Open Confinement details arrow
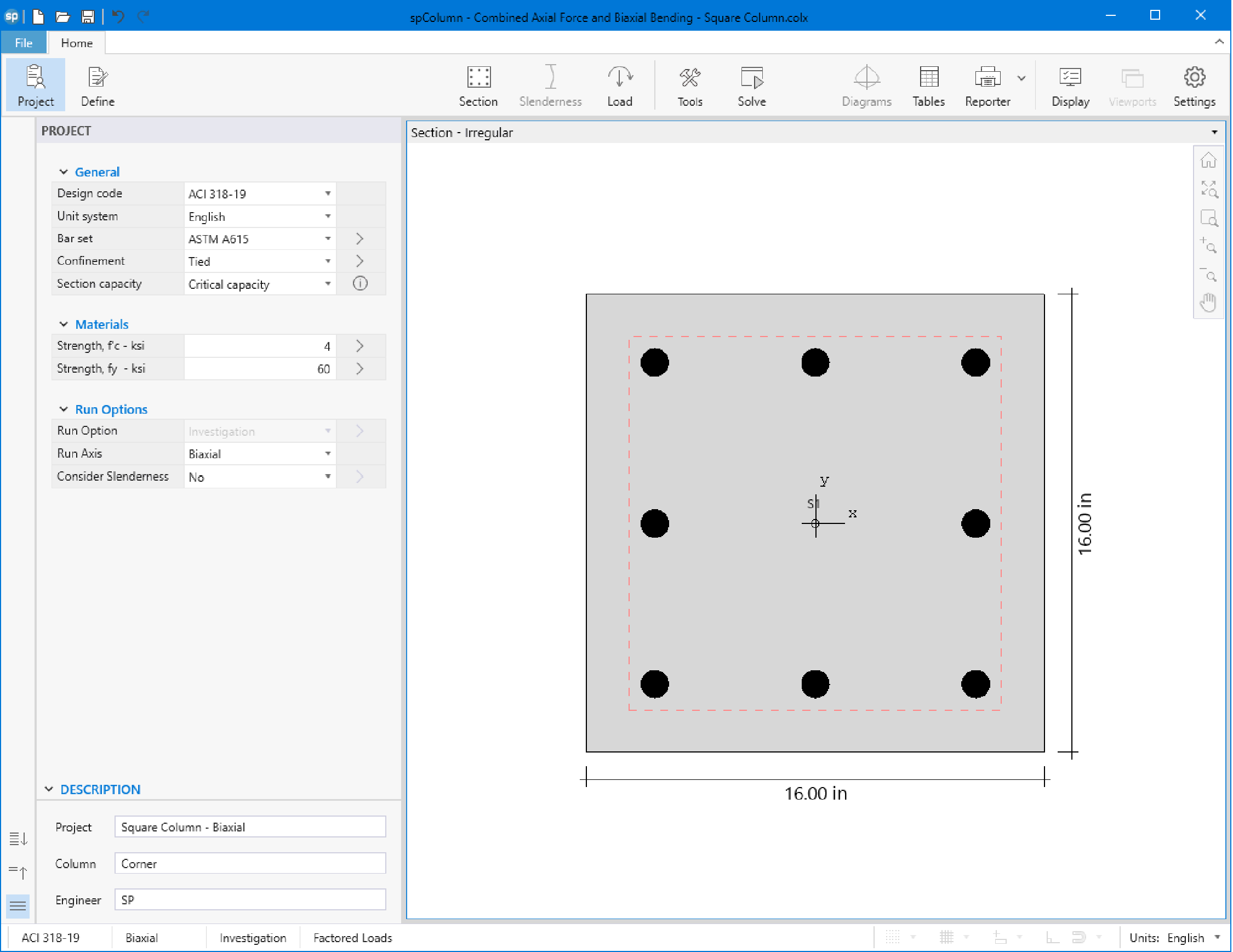Viewport: 1233px width, 952px height. 360,261
